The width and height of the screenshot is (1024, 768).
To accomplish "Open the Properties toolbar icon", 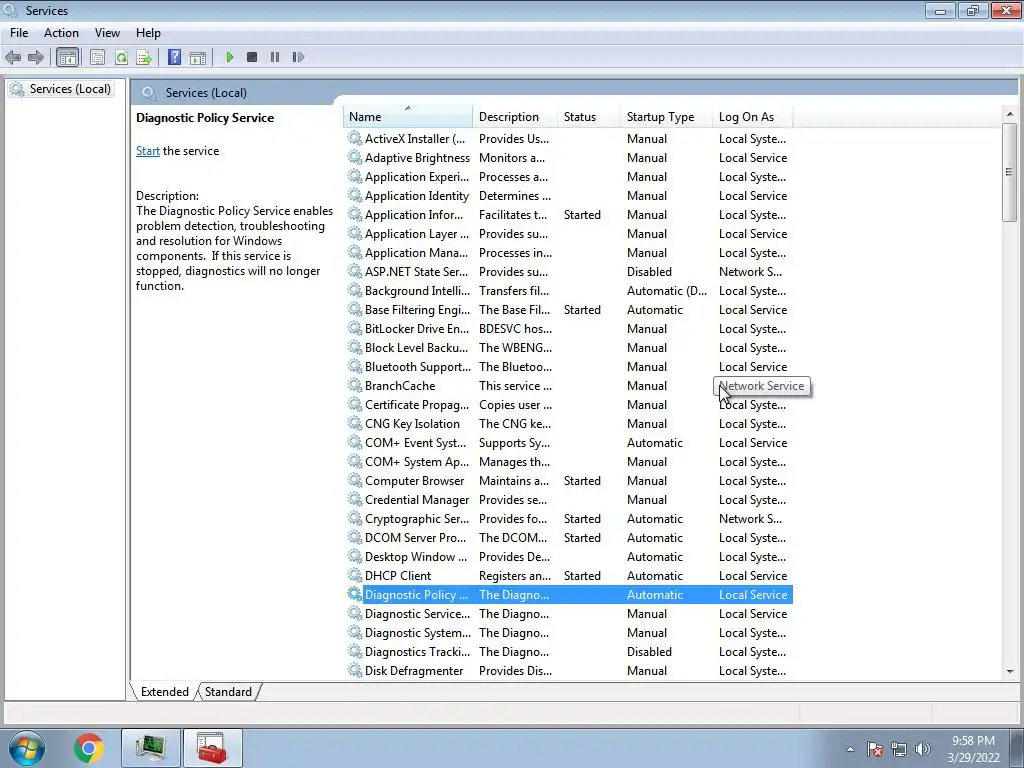I will pos(97,57).
